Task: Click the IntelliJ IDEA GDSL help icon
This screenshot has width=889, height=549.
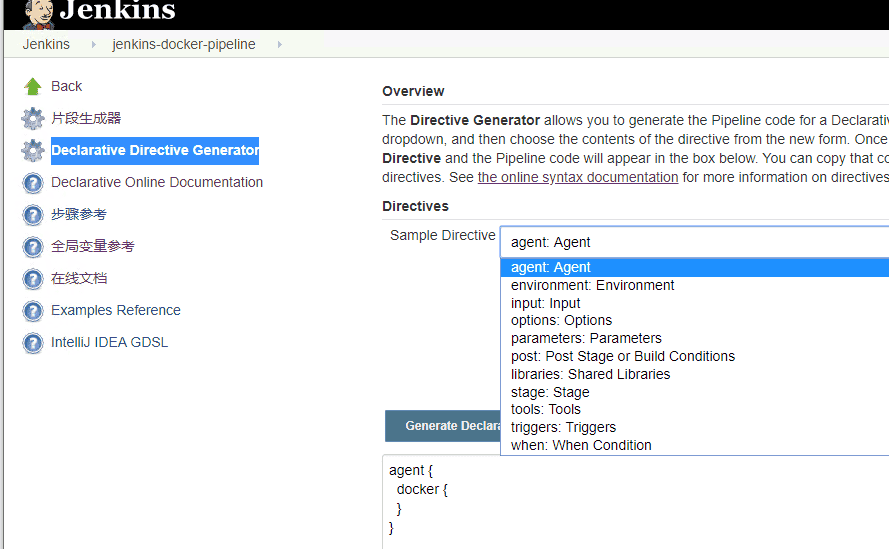Action: coord(33,343)
